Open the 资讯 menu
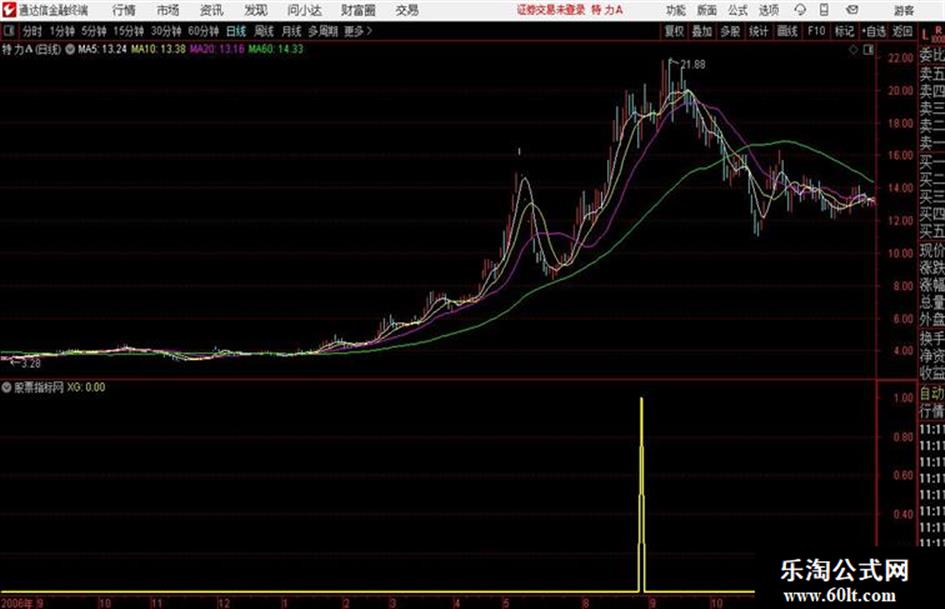Image resolution: width=945 pixels, height=609 pixels. tap(212, 10)
